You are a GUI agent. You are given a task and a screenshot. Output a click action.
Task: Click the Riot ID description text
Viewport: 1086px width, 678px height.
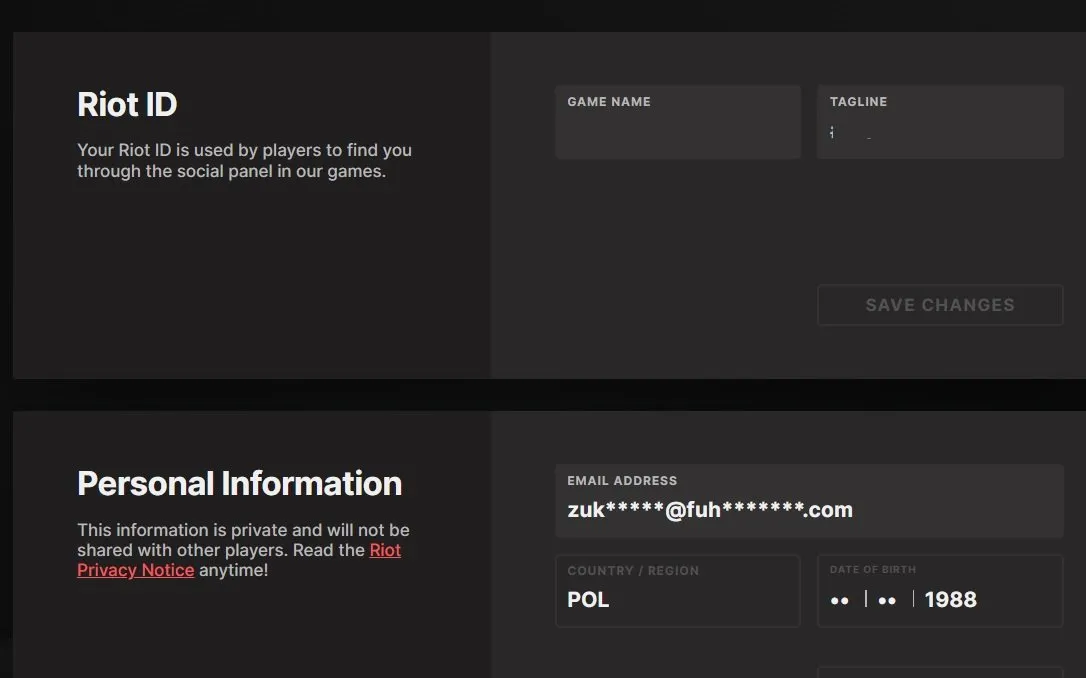(x=244, y=161)
